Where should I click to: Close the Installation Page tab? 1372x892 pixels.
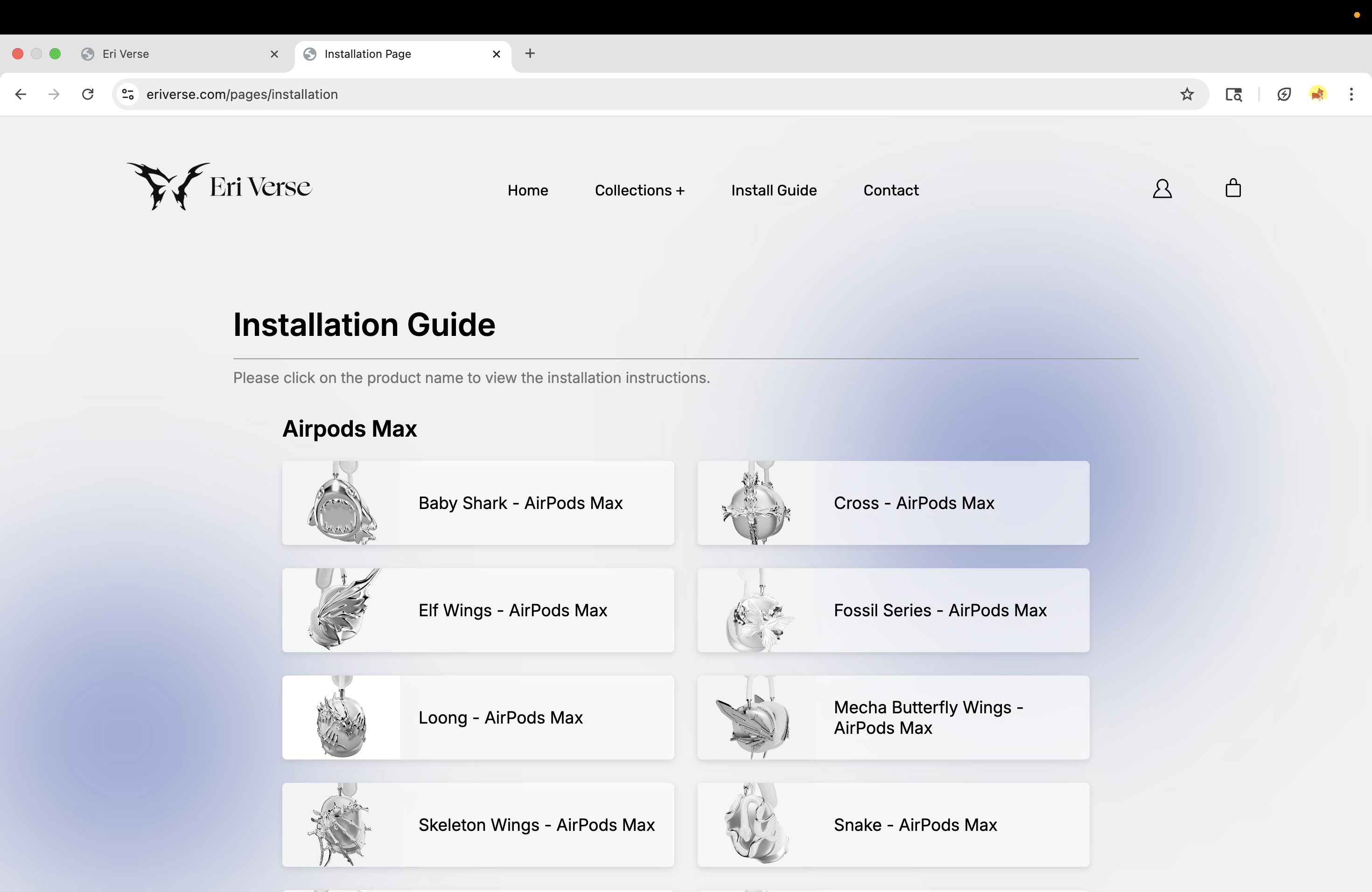pos(497,54)
